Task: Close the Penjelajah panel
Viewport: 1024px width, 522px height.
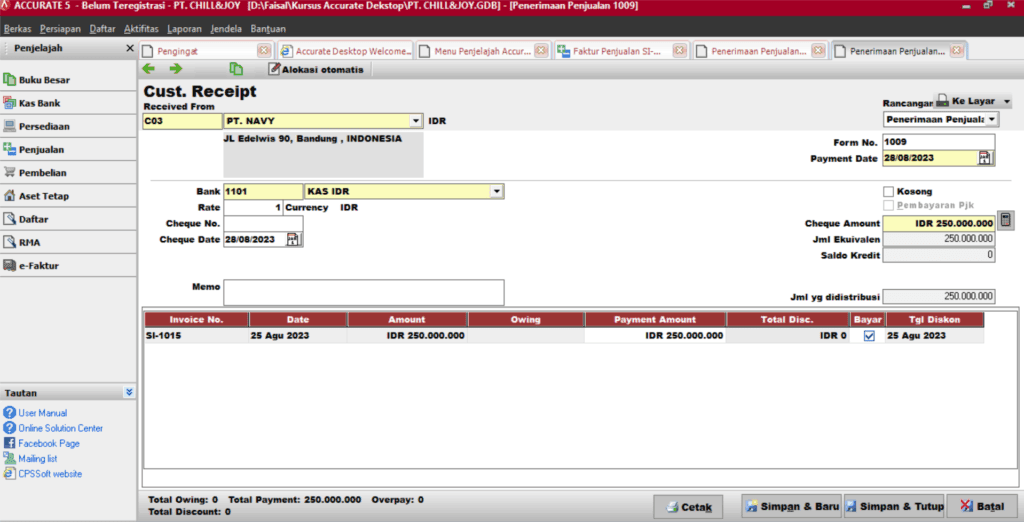Action: pos(129,48)
